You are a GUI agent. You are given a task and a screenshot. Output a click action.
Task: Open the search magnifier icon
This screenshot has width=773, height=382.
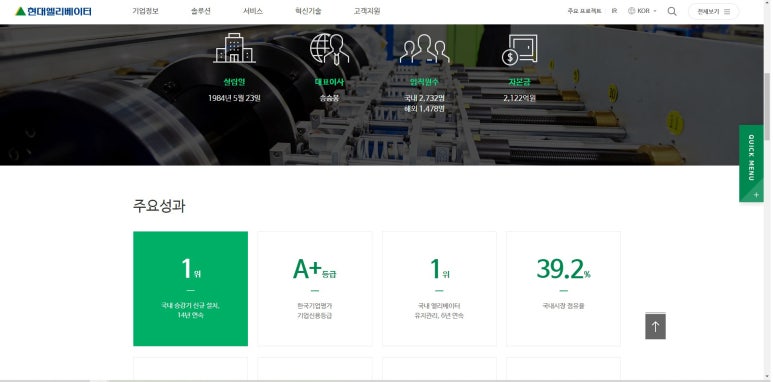[672, 11]
